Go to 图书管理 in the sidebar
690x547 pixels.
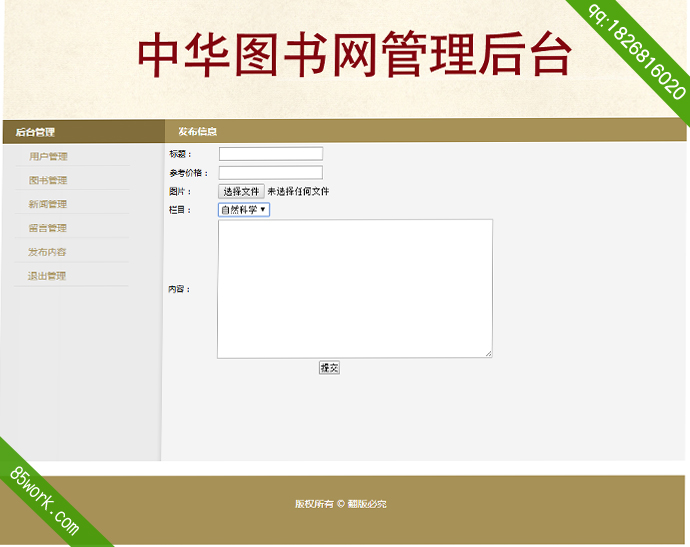pos(48,180)
